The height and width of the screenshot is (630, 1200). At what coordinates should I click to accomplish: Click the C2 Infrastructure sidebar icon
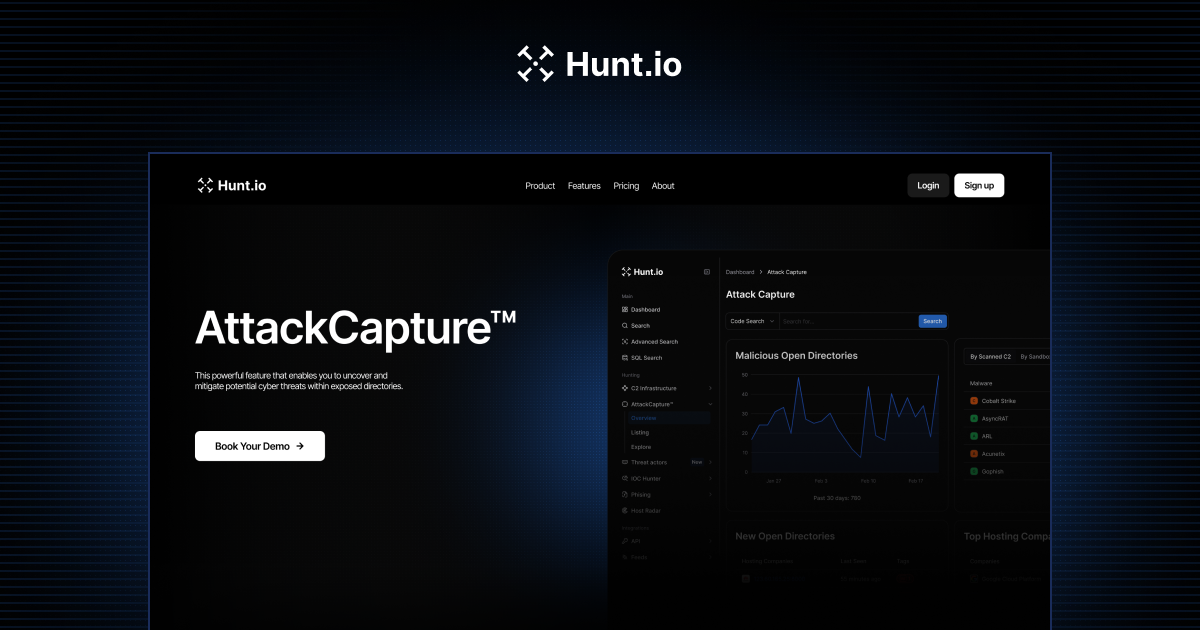tap(624, 388)
